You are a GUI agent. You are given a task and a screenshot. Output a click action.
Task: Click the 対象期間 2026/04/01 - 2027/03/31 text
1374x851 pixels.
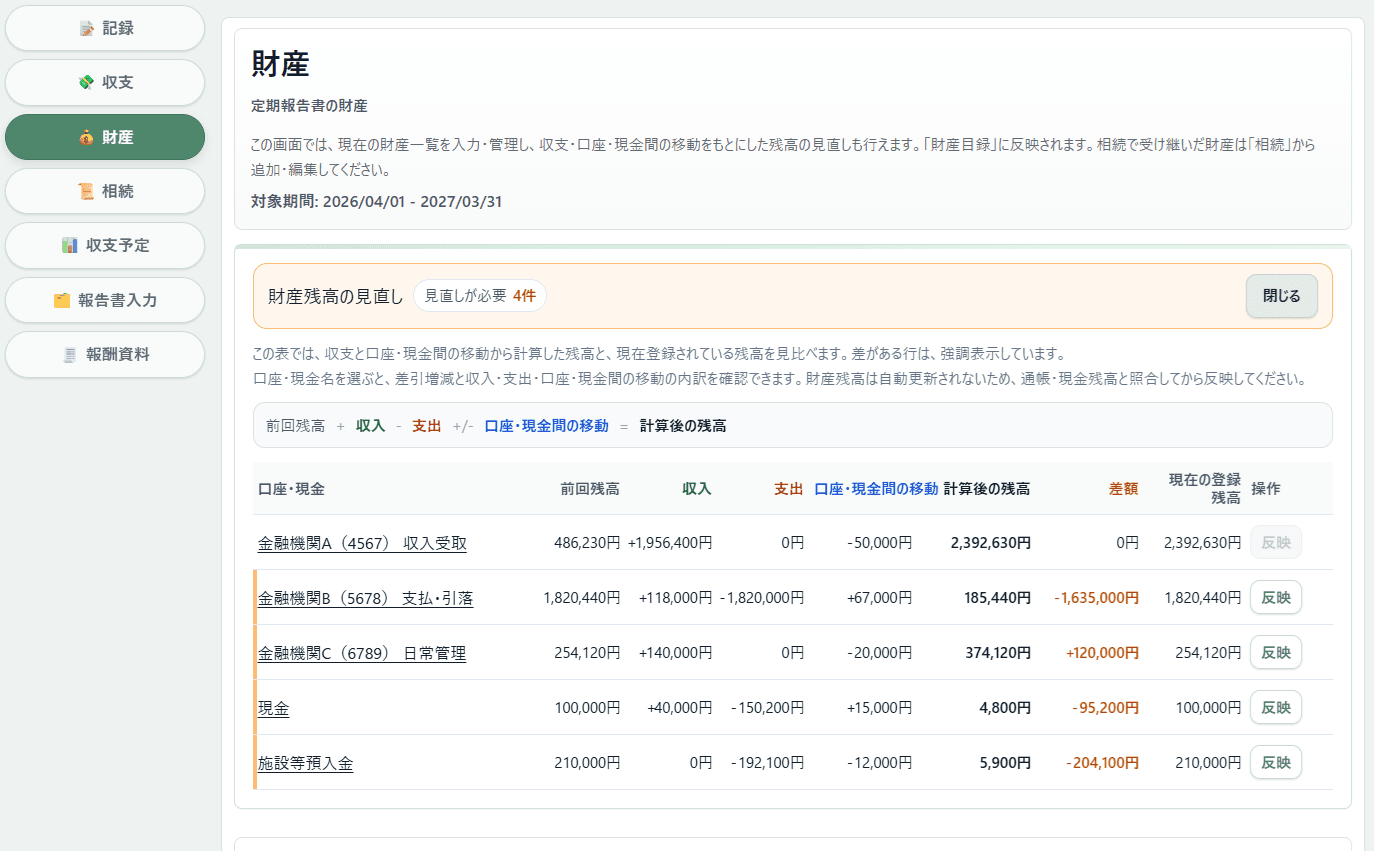click(x=377, y=202)
